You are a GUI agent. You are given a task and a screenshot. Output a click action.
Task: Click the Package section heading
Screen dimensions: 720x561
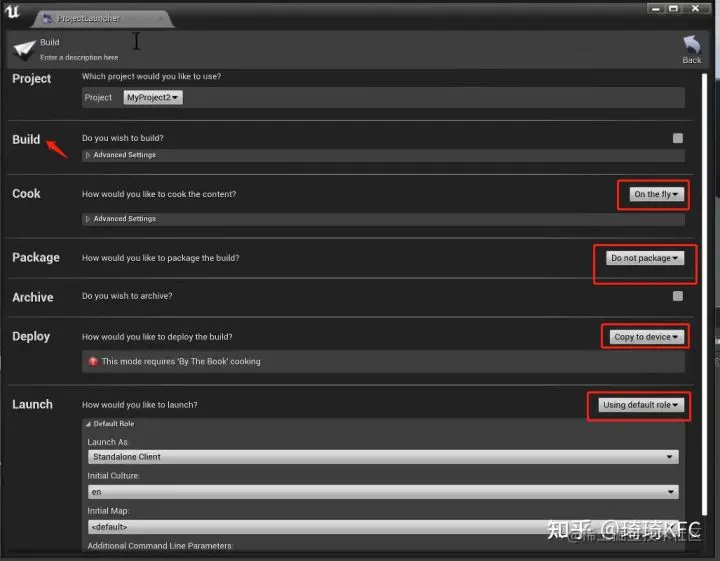point(36,258)
